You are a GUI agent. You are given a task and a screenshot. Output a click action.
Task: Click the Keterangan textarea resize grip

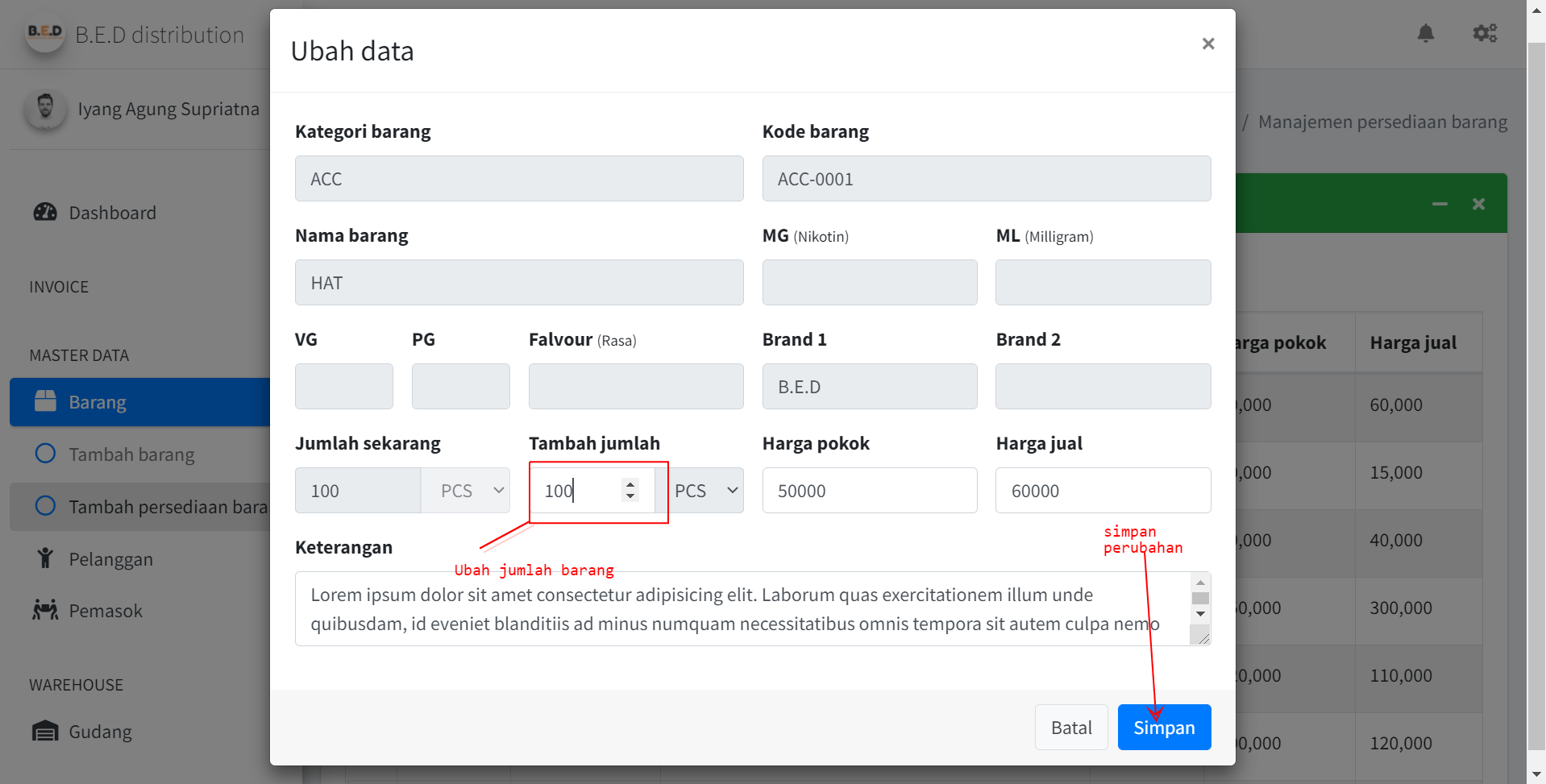click(1203, 637)
